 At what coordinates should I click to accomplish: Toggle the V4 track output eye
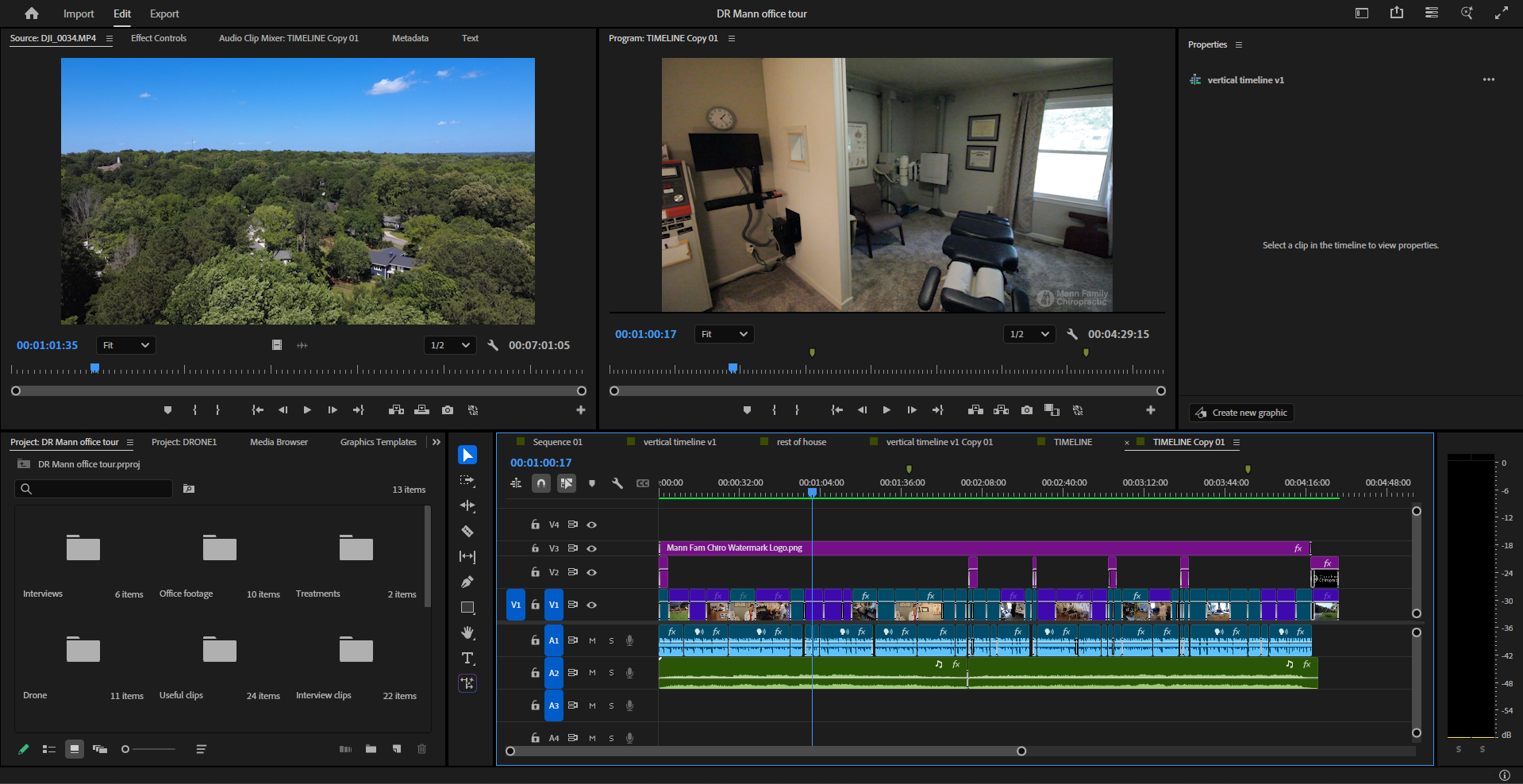(x=592, y=525)
